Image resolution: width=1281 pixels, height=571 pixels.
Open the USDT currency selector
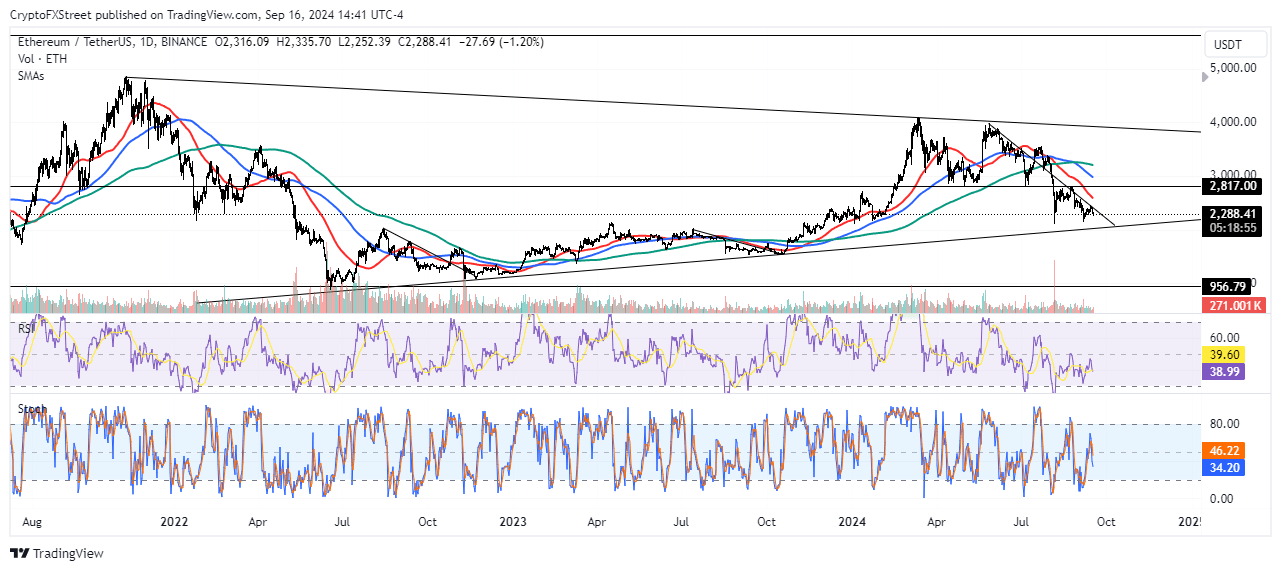[x=1227, y=45]
